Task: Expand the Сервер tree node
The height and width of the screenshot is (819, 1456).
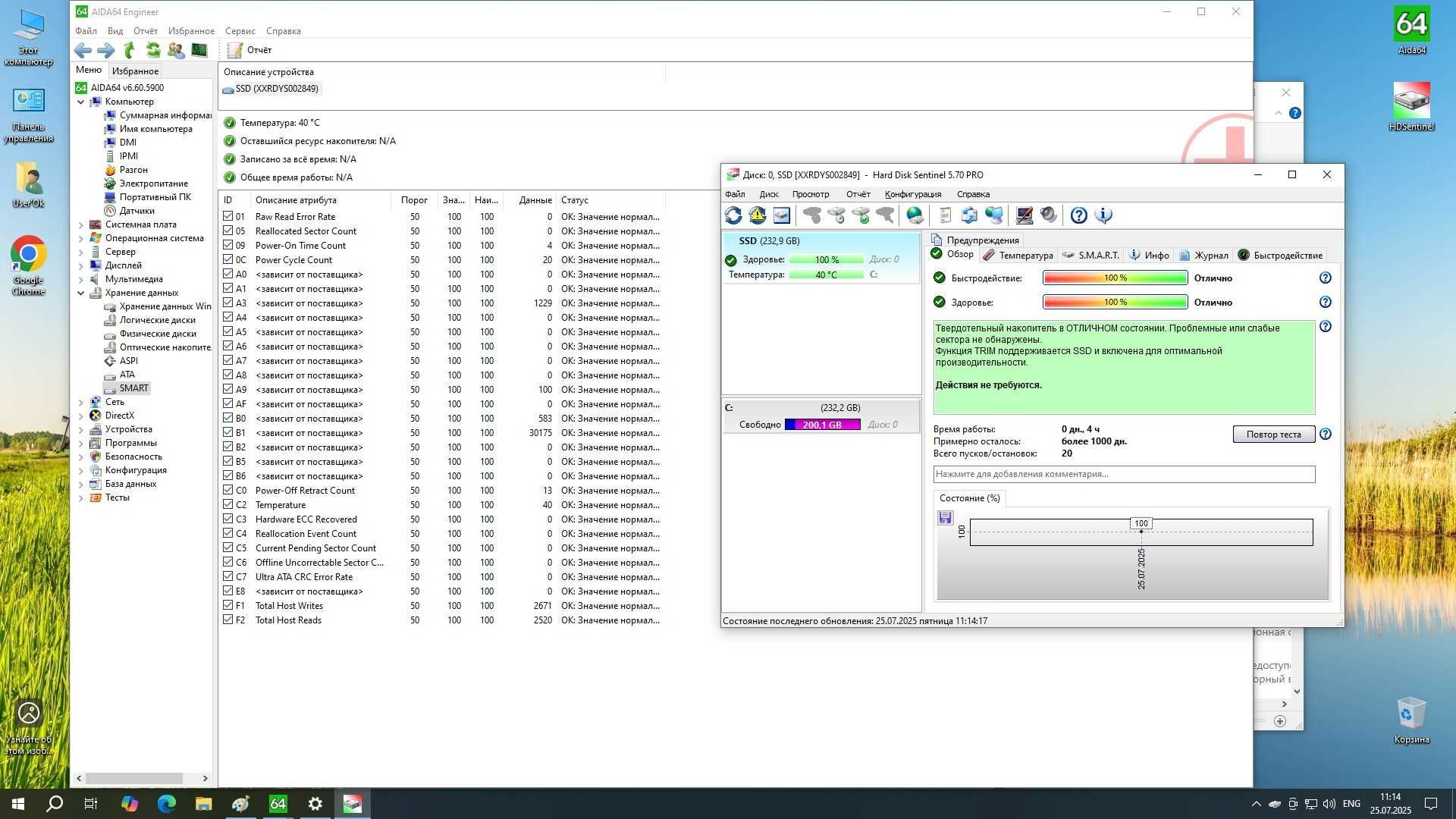Action: (x=81, y=252)
